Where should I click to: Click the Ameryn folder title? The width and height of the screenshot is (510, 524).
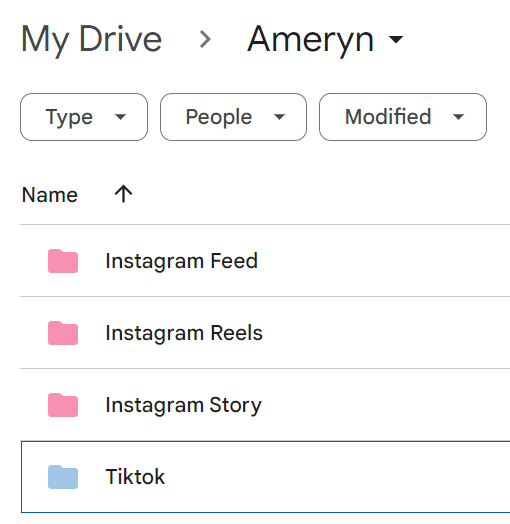click(x=310, y=40)
